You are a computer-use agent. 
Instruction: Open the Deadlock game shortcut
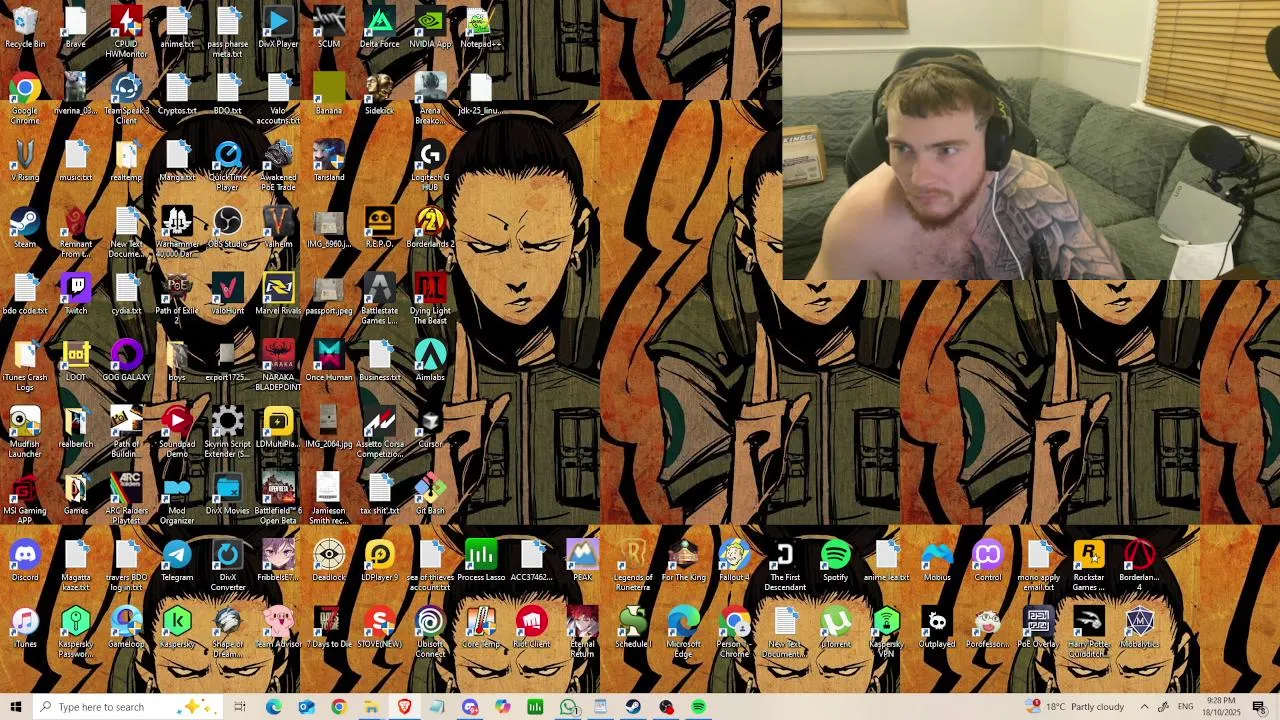pos(329,562)
